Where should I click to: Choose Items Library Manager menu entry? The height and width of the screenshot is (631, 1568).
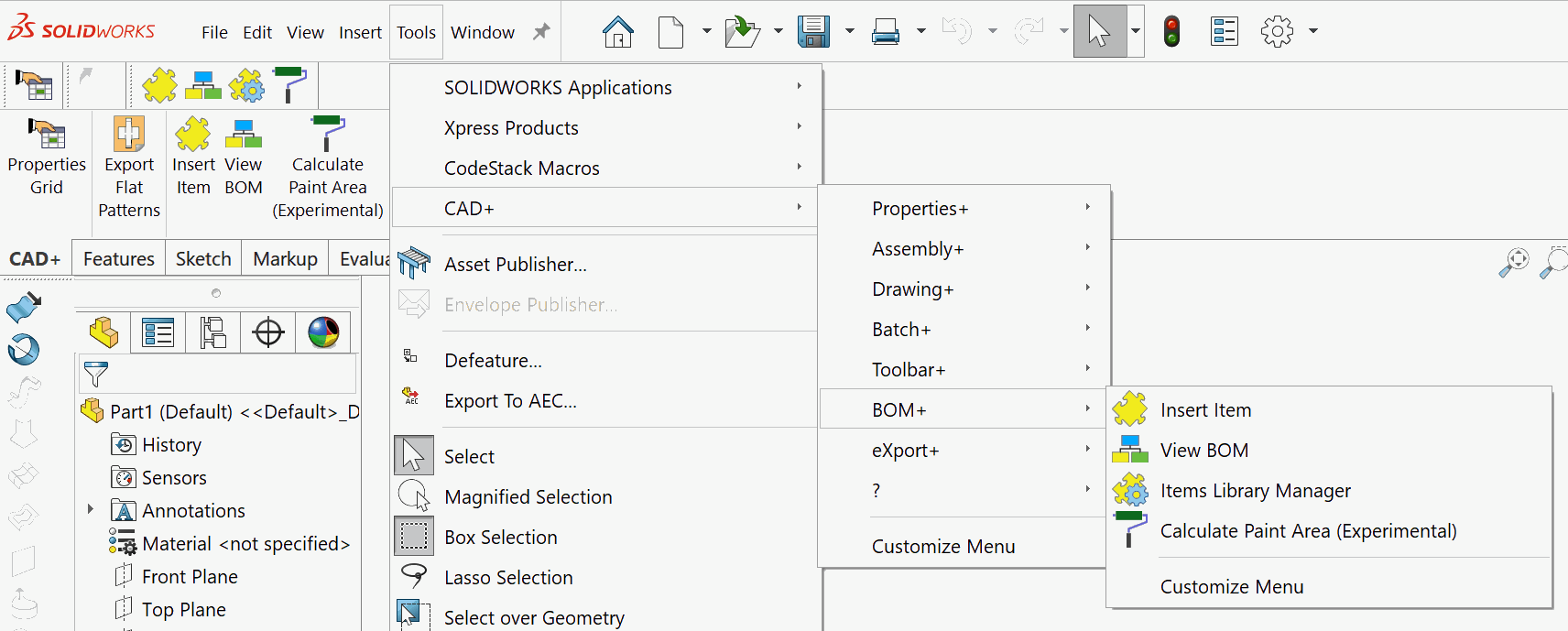point(1329,491)
